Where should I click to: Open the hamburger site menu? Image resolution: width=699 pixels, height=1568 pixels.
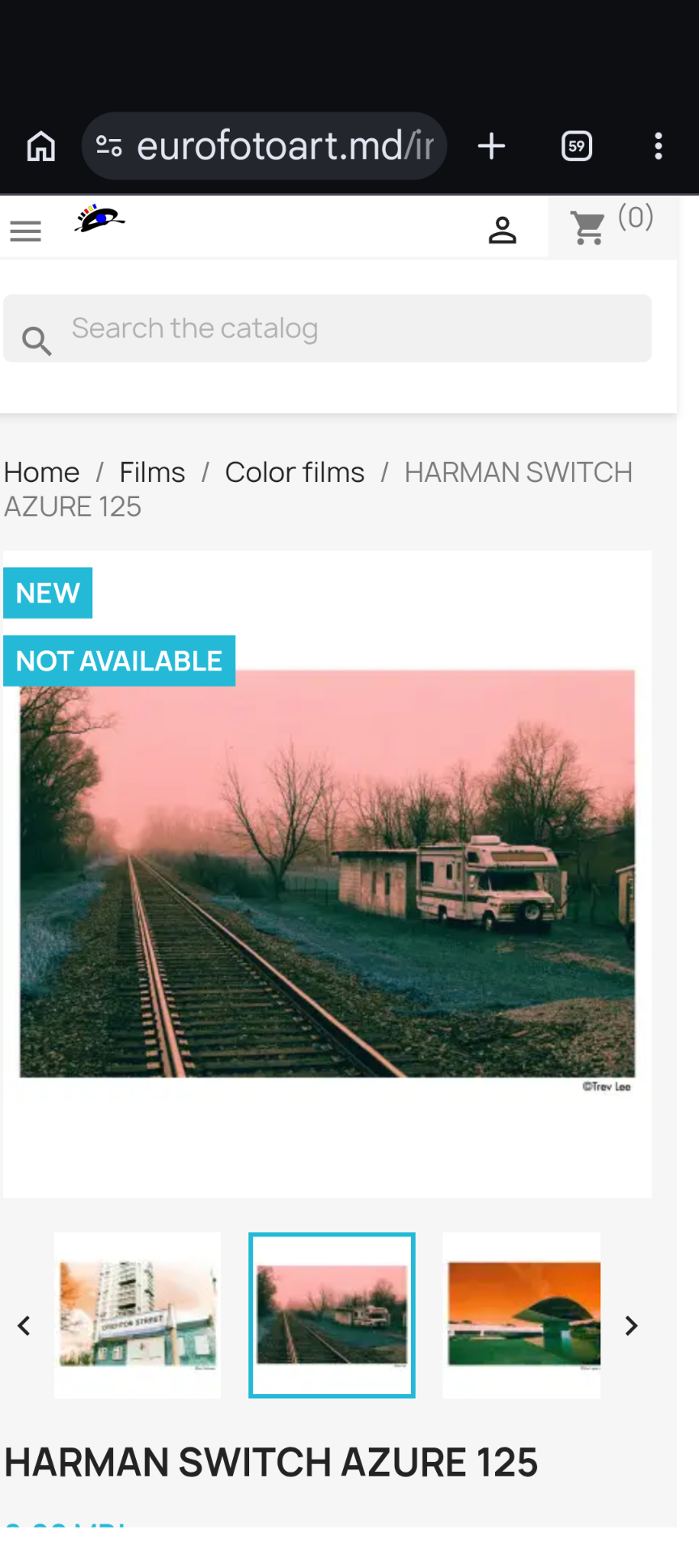coord(25,231)
